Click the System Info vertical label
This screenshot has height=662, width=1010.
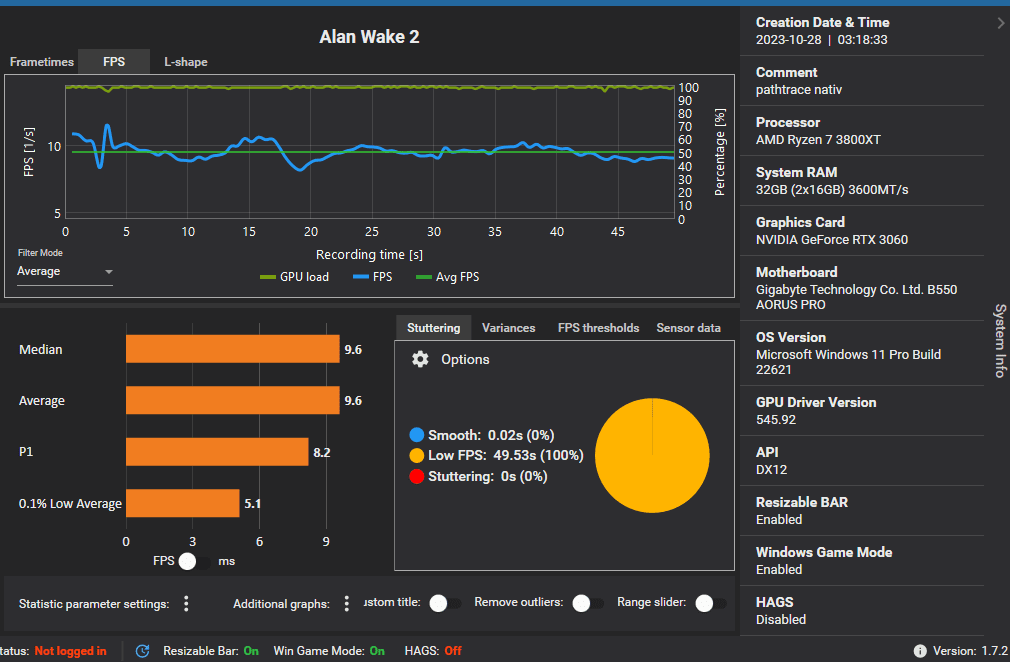pos(1000,340)
